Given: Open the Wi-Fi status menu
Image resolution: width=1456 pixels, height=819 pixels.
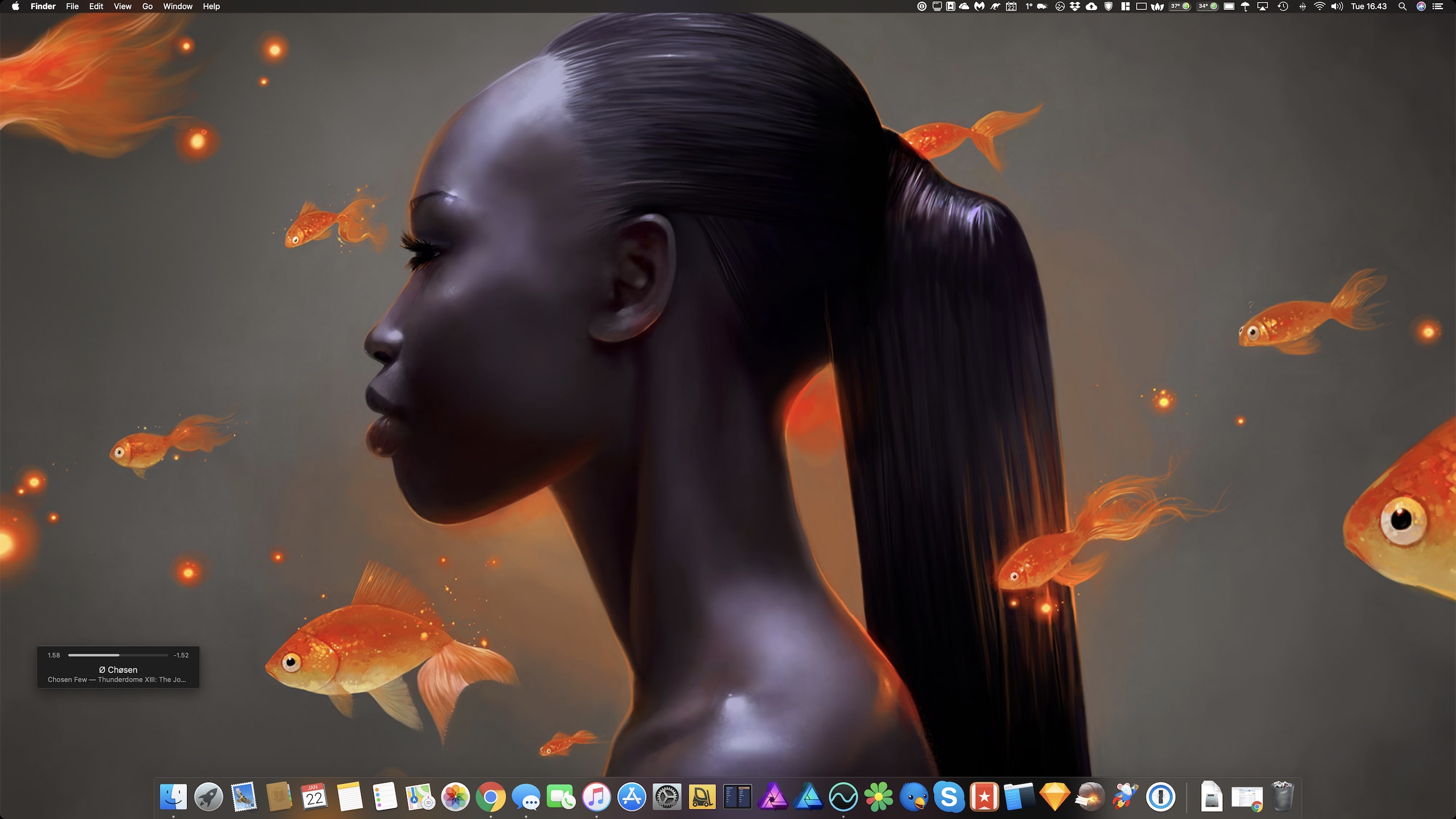Looking at the screenshot, I should point(1319,6).
